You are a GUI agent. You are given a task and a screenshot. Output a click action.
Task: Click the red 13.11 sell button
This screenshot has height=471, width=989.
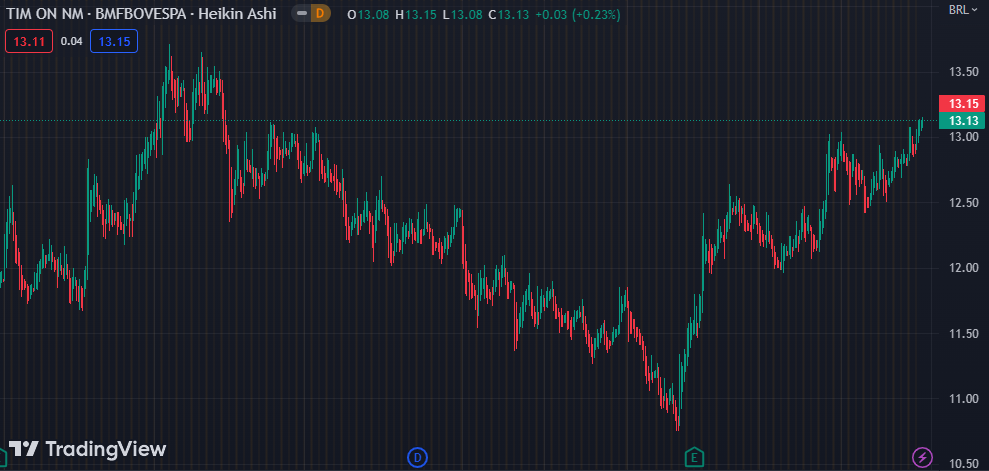29,42
